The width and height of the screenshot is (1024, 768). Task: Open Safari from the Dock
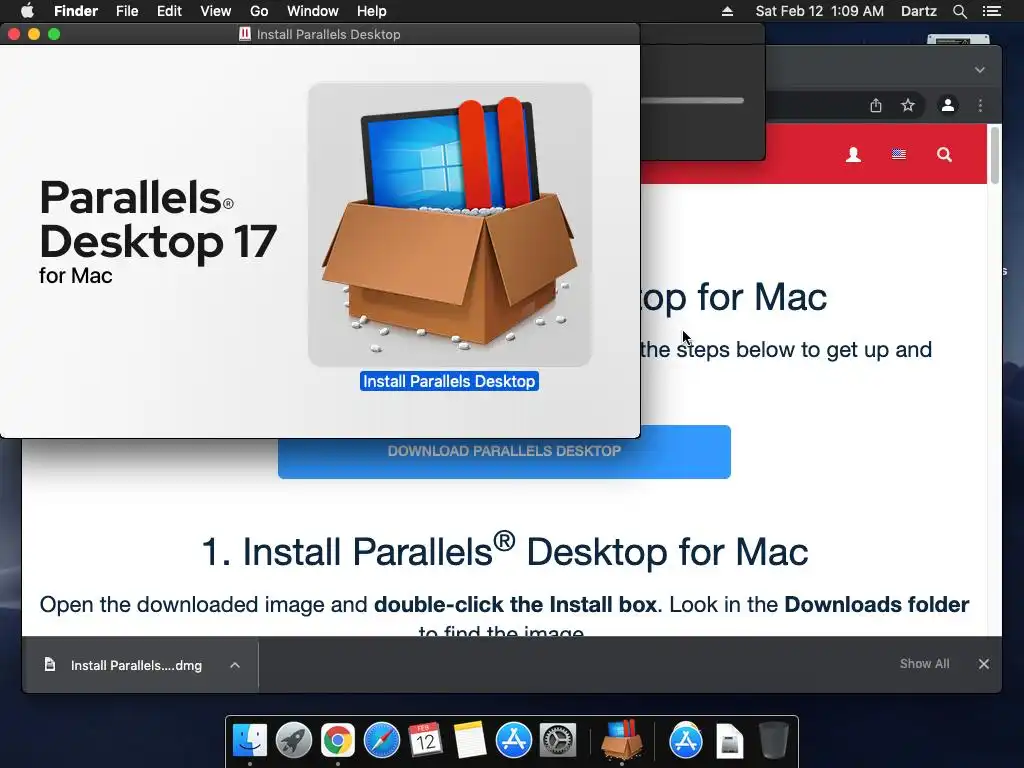coord(381,741)
